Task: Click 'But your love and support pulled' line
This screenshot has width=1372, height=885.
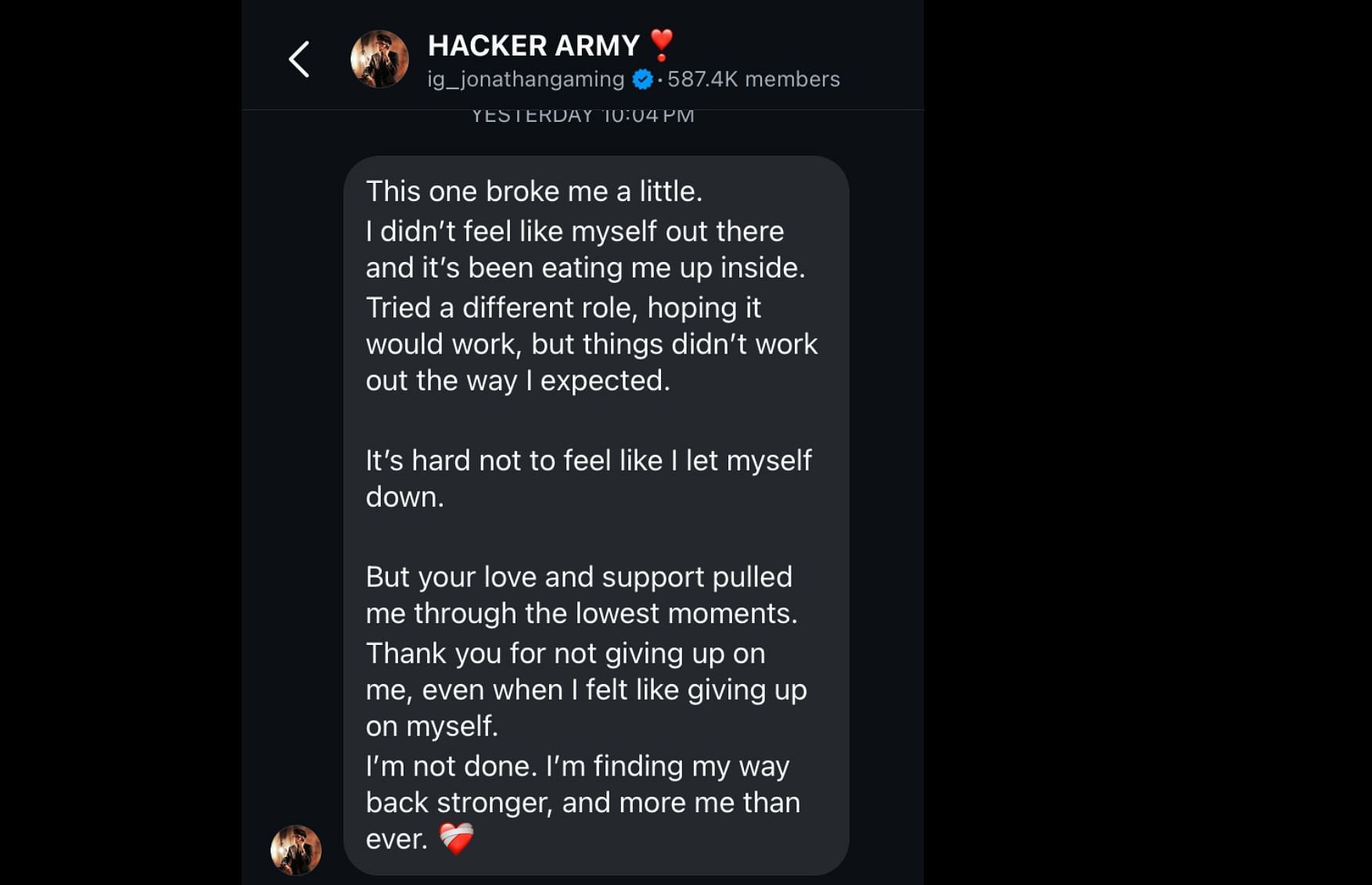Action: pos(579,577)
